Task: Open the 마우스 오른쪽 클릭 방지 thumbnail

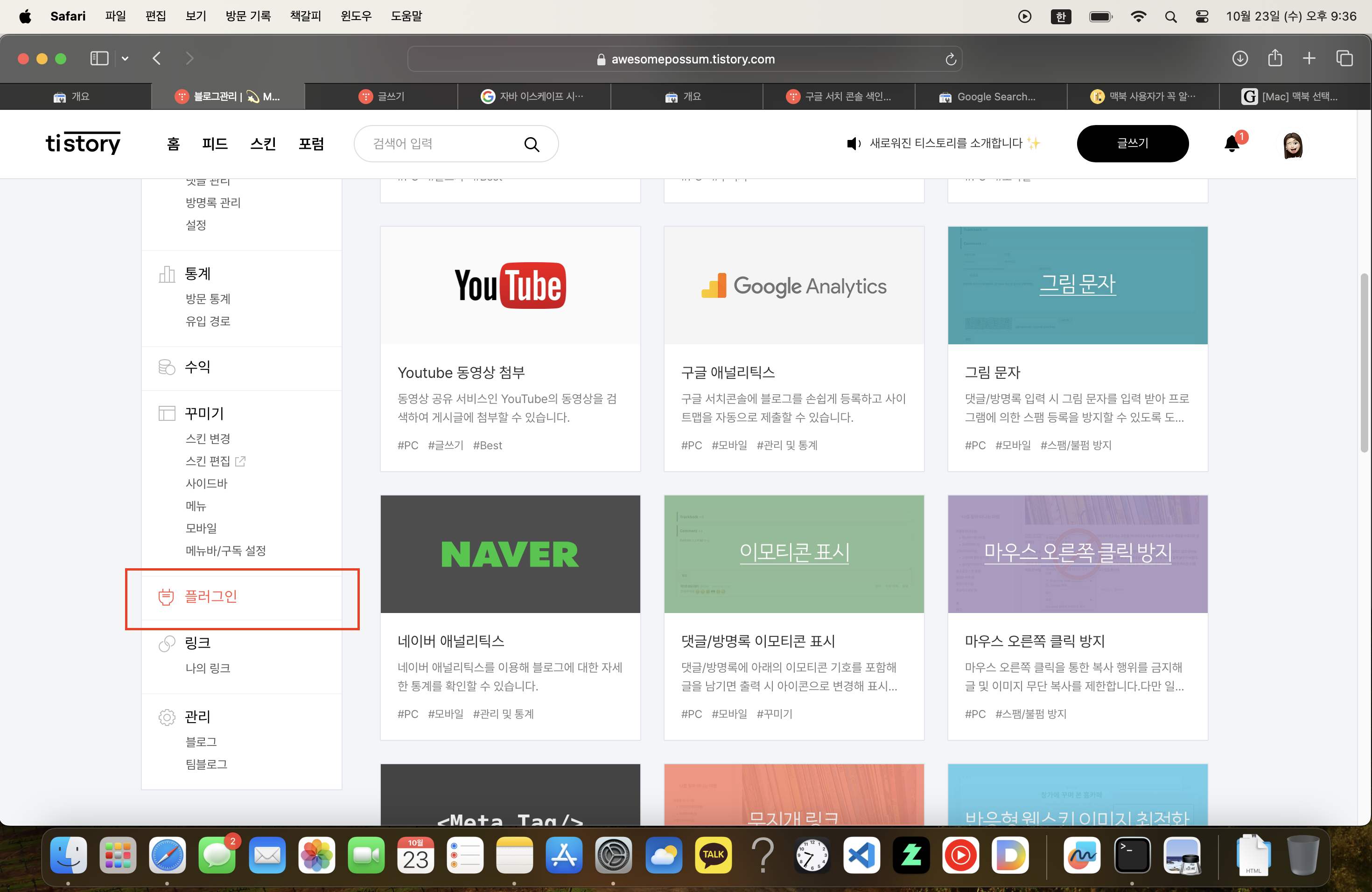Action: (x=1078, y=554)
